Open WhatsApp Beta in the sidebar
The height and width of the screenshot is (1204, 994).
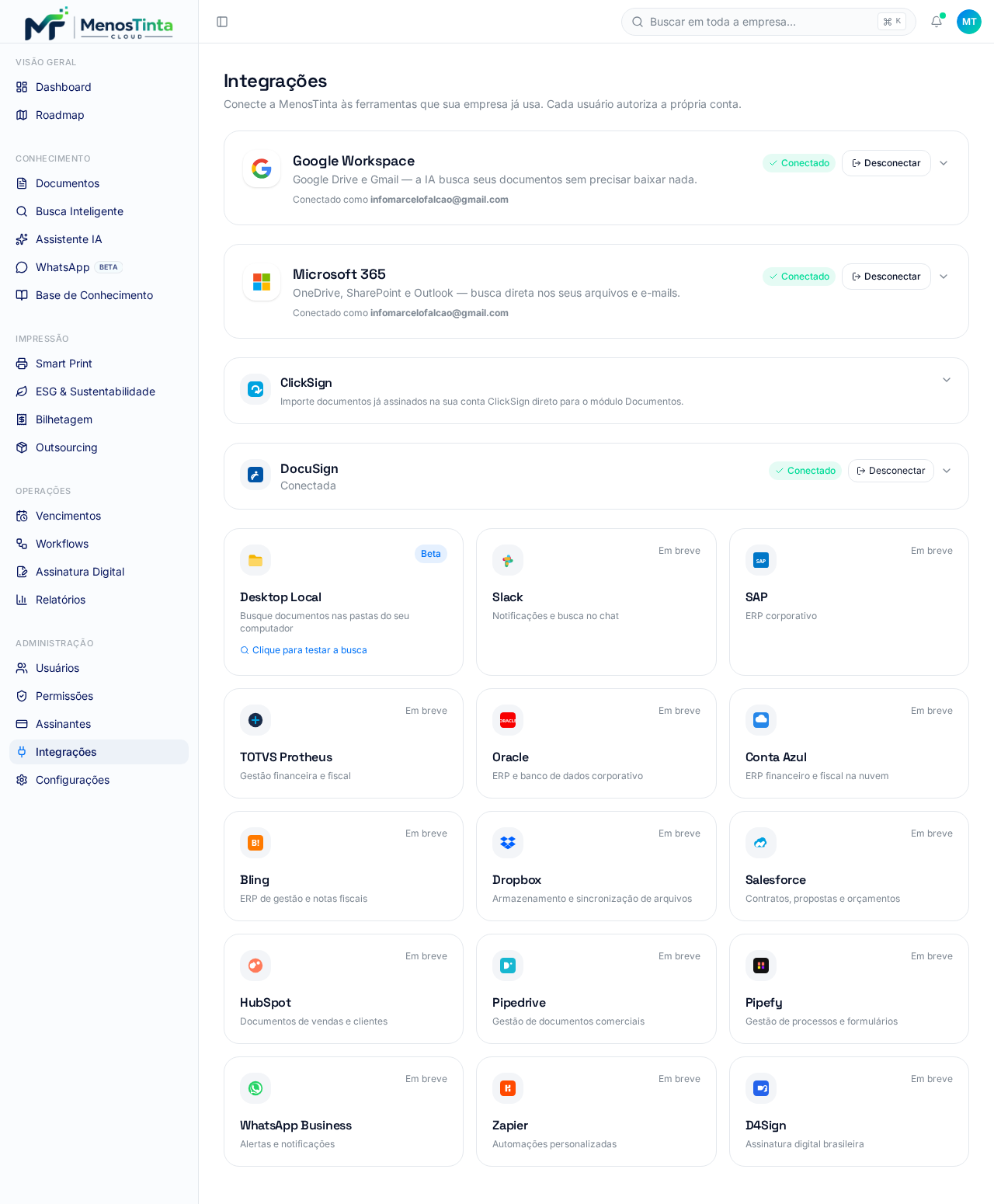tap(99, 267)
